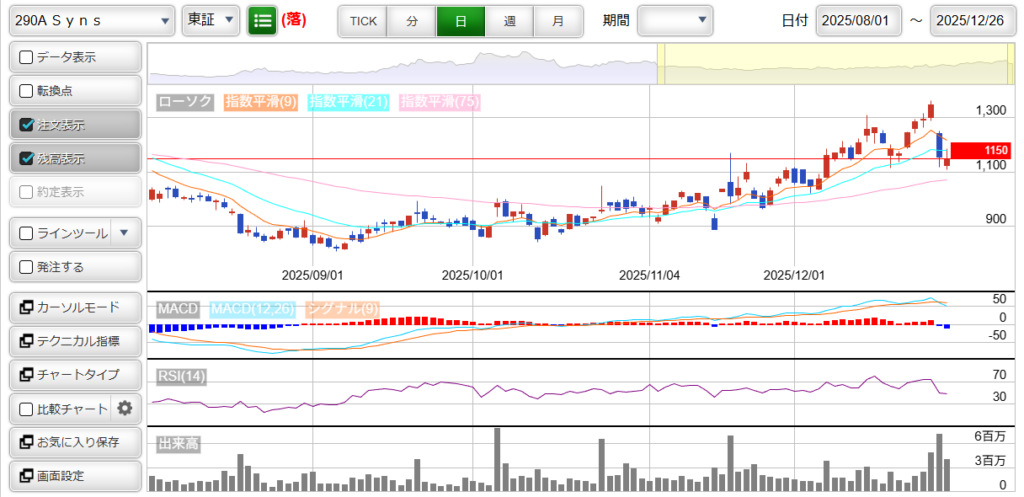The height and width of the screenshot is (497, 1024).
Task: Click the ローソク legend label
Action: point(185,102)
